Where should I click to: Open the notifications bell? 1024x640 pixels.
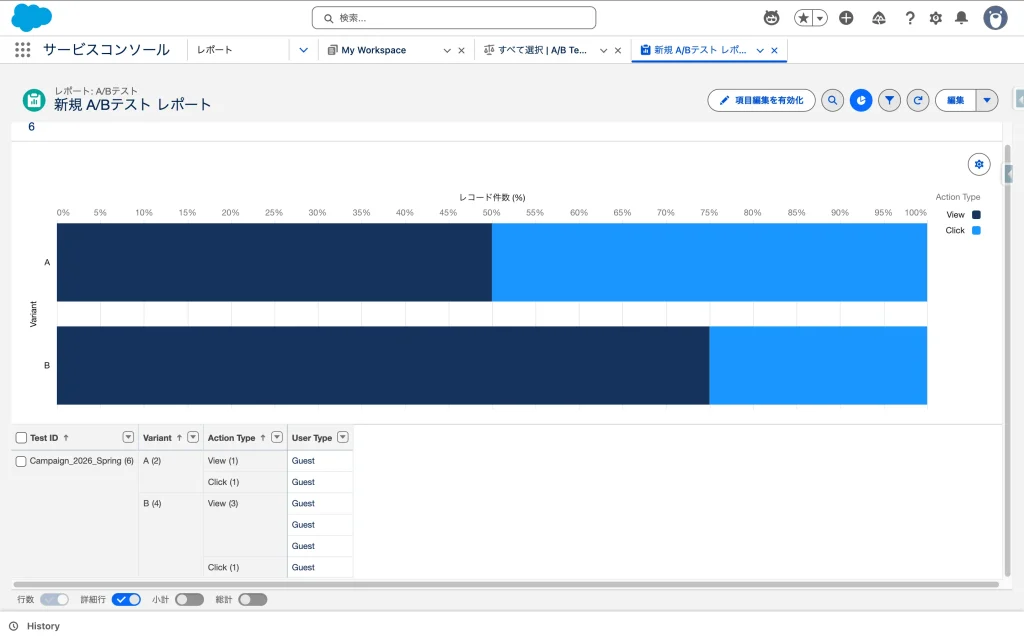tap(961, 18)
